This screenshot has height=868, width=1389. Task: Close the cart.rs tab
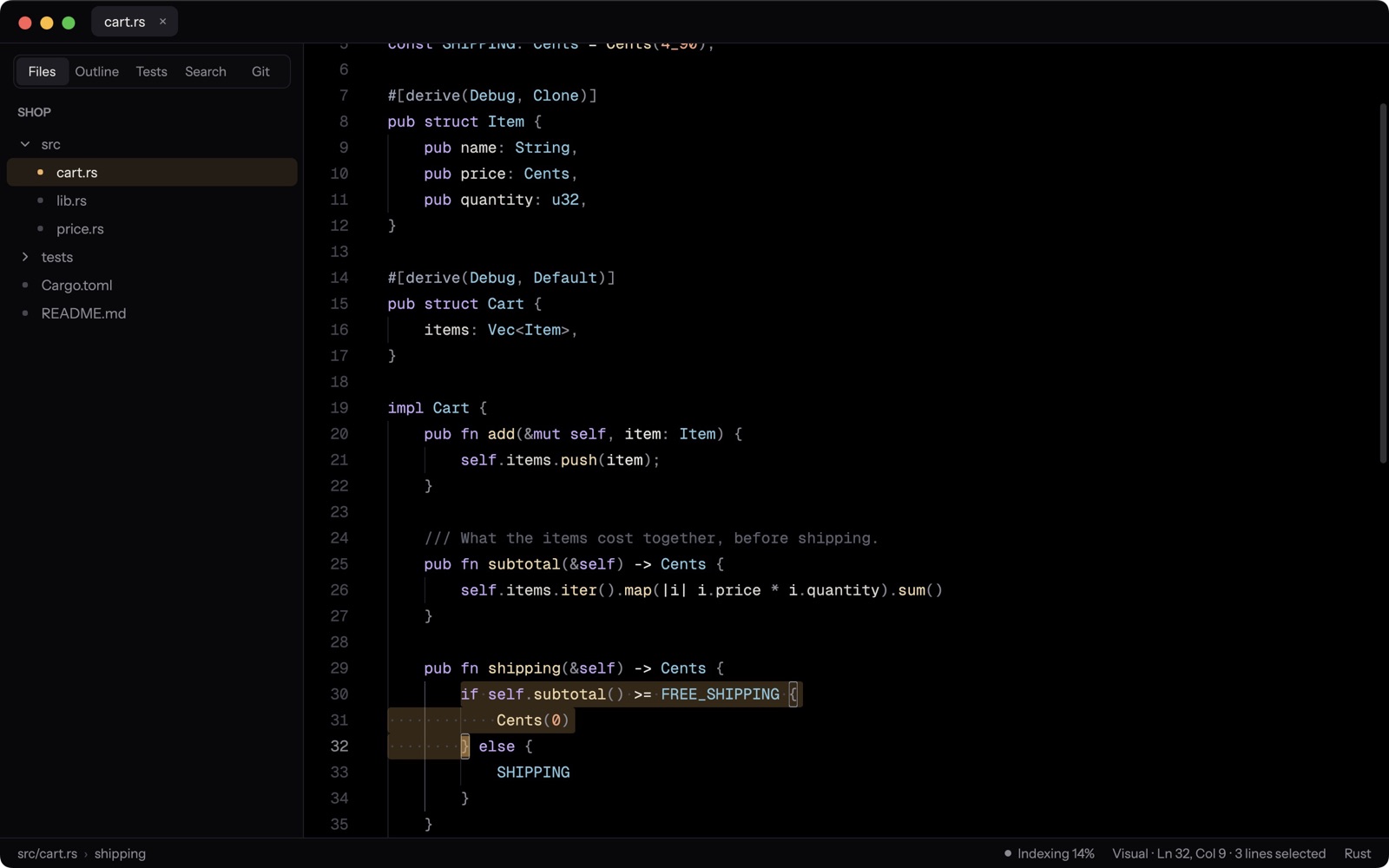pyautogui.click(x=162, y=22)
